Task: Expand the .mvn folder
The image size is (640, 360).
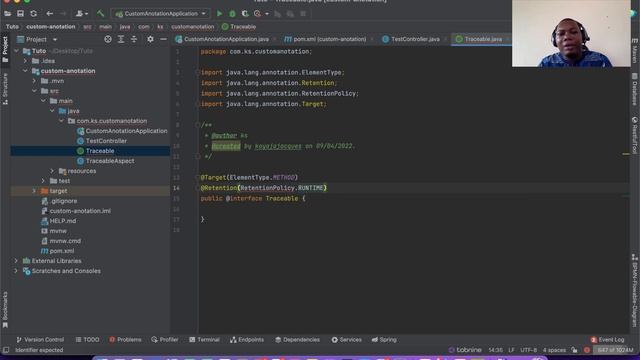Action: click(x=35, y=81)
